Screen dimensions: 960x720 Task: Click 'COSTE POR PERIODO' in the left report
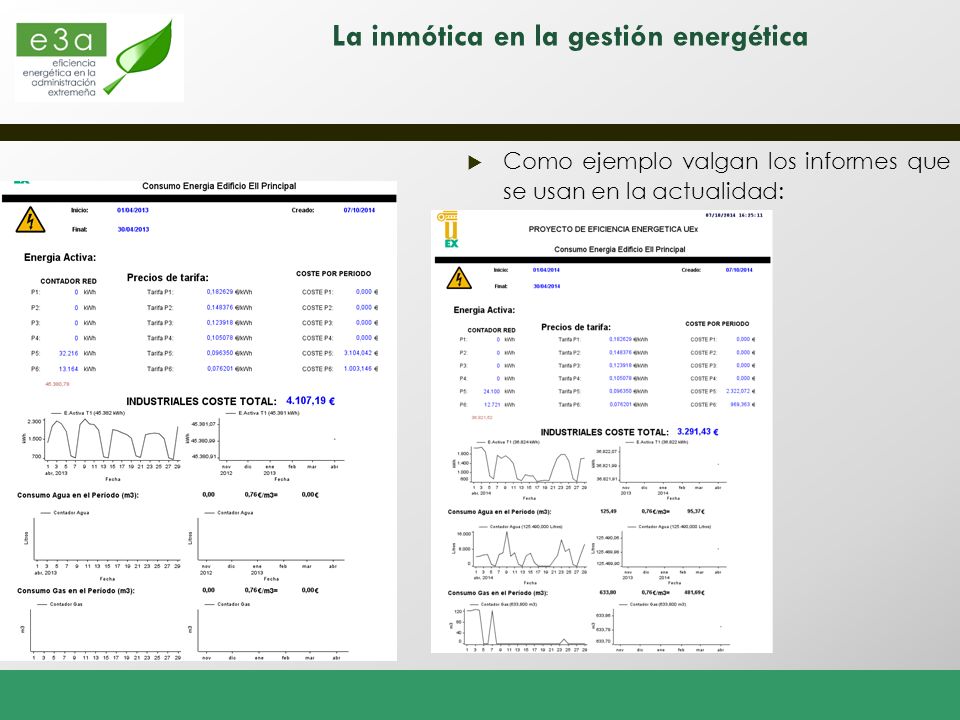tap(334, 274)
